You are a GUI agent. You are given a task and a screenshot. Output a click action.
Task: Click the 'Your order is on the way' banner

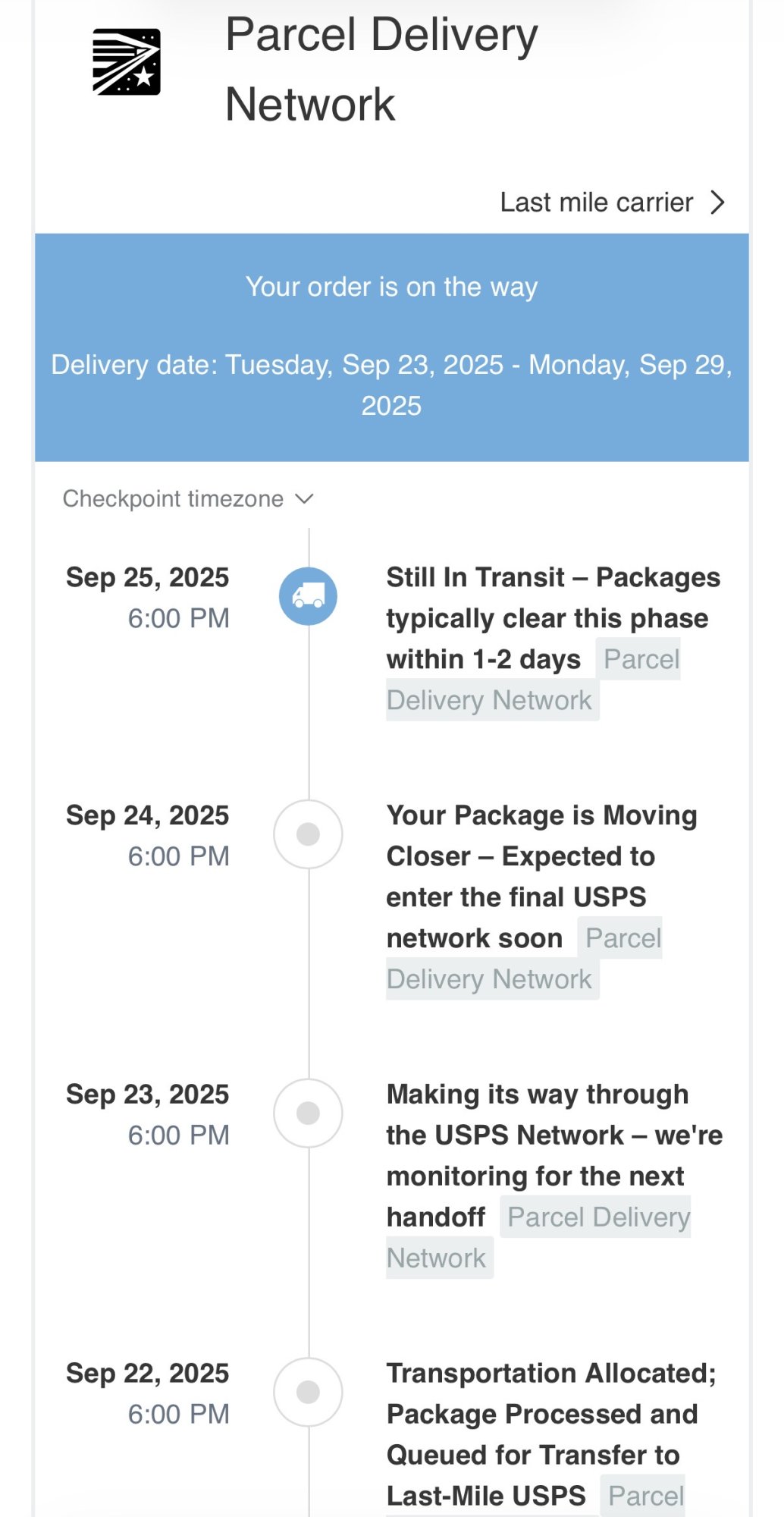(391, 287)
